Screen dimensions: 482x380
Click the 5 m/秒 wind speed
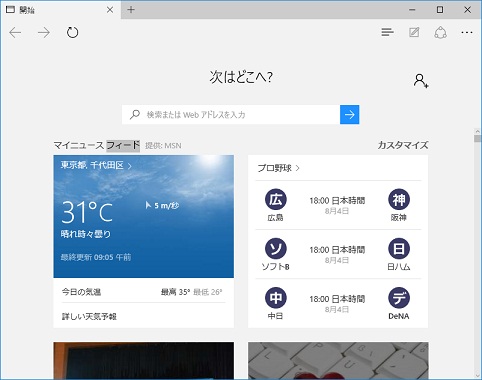click(x=162, y=205)
